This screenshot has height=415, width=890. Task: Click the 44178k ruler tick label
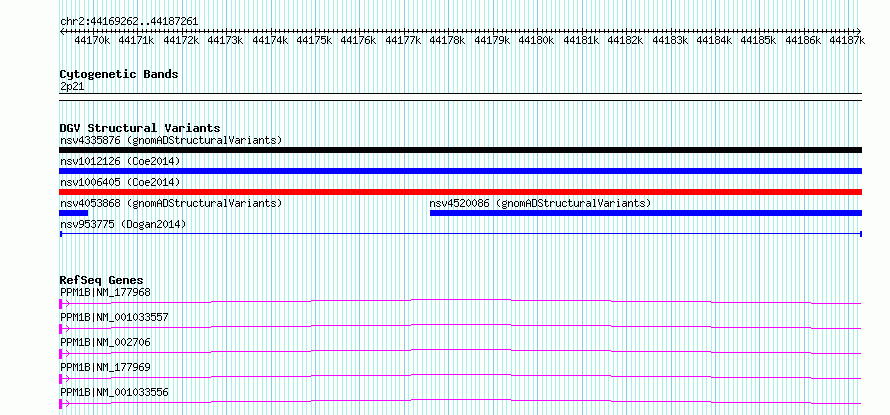(x=448, y=40)
